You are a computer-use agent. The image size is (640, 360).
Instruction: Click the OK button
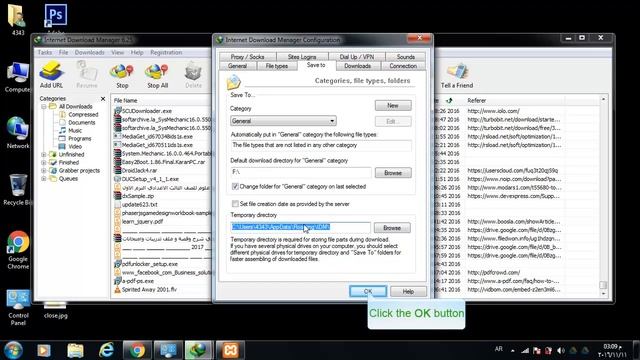point(368,291)
